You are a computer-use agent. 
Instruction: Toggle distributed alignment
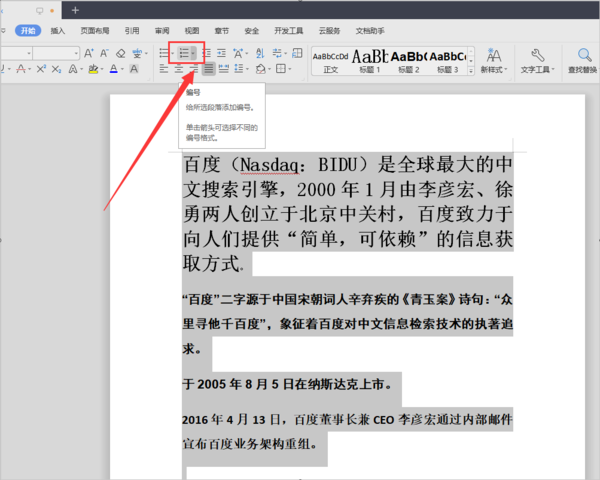[x=223, y=69]
